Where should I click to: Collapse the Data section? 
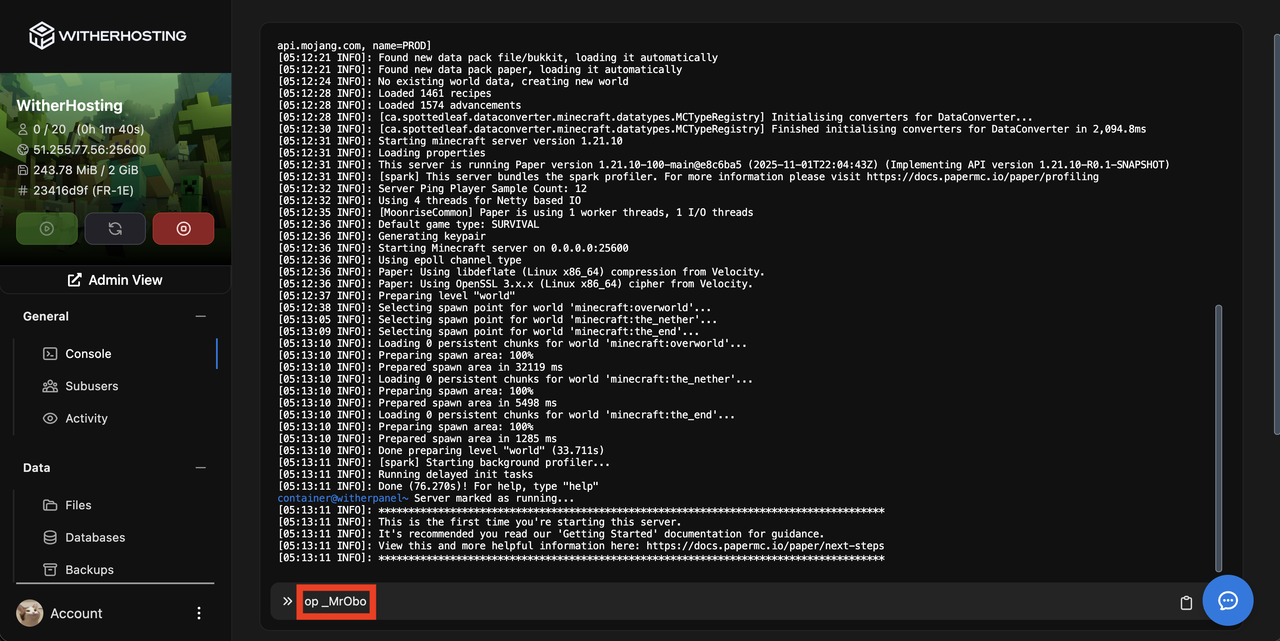[200, 468]
